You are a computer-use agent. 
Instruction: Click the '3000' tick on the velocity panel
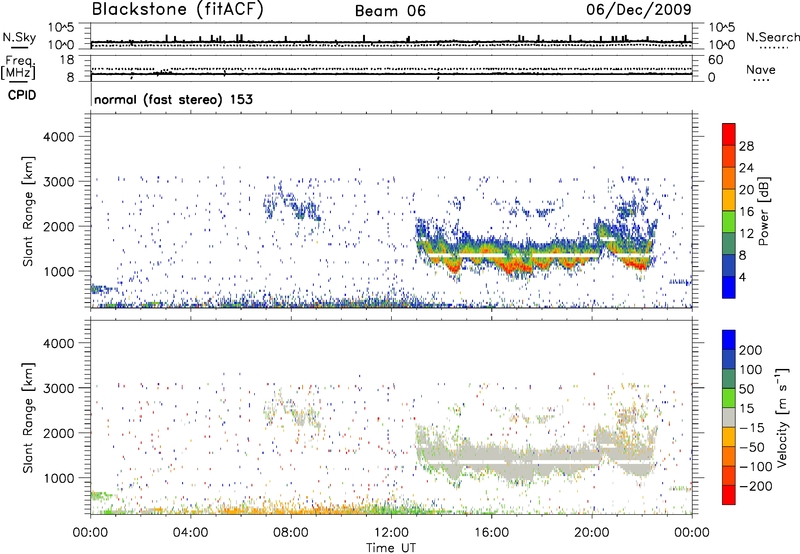pyautogui.click(x=58, y=388)
